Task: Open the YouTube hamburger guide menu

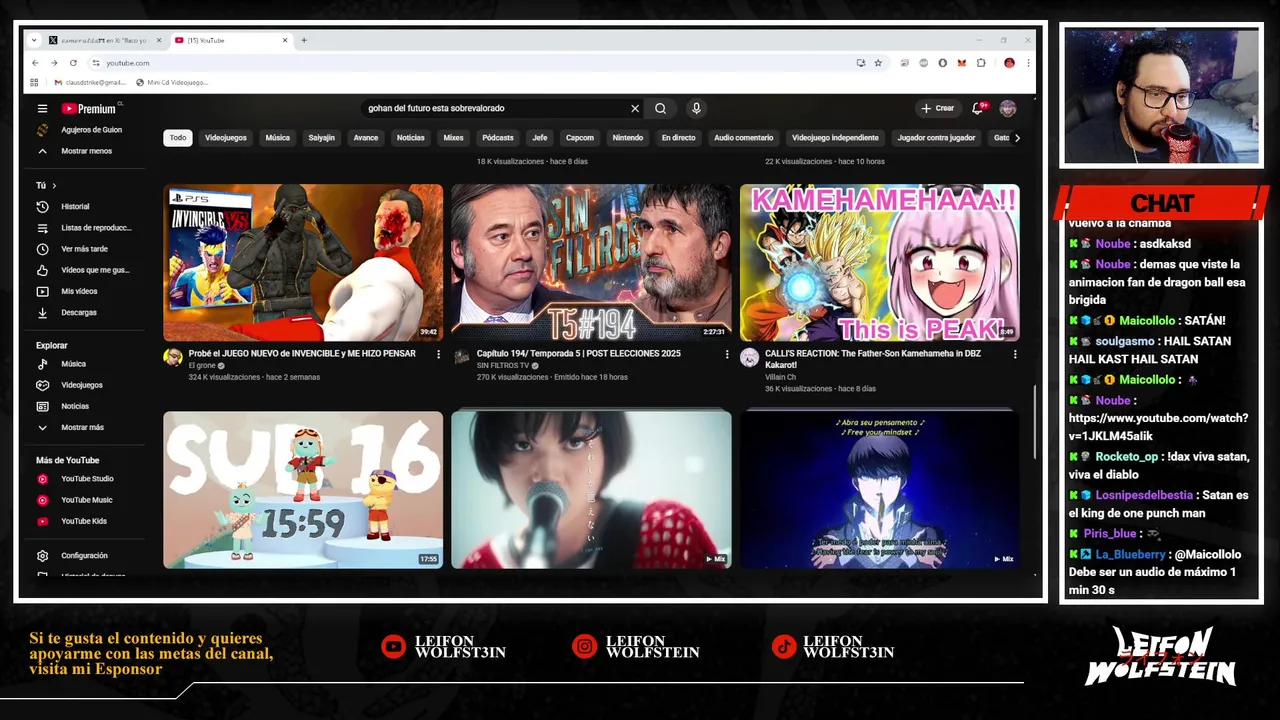Action: coord(42,108)
